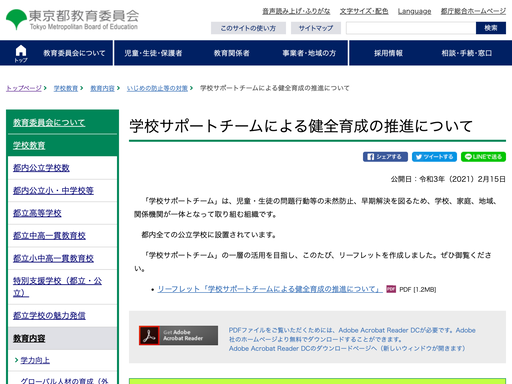Click the page title 学校サポートチームによる健全育成の推進について
The image size is (512, 384).
(301, 126)
